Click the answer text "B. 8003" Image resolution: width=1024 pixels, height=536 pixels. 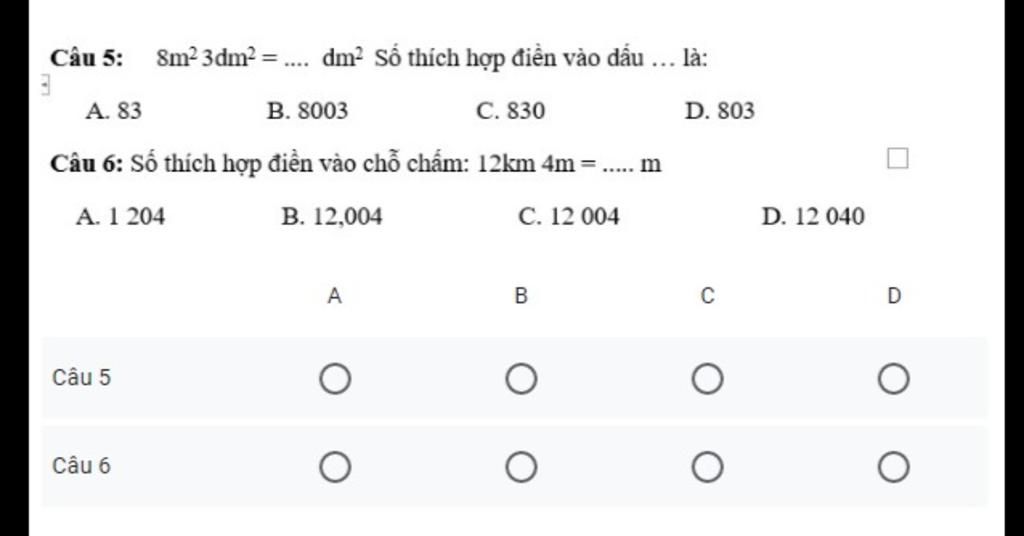(308, 111)
